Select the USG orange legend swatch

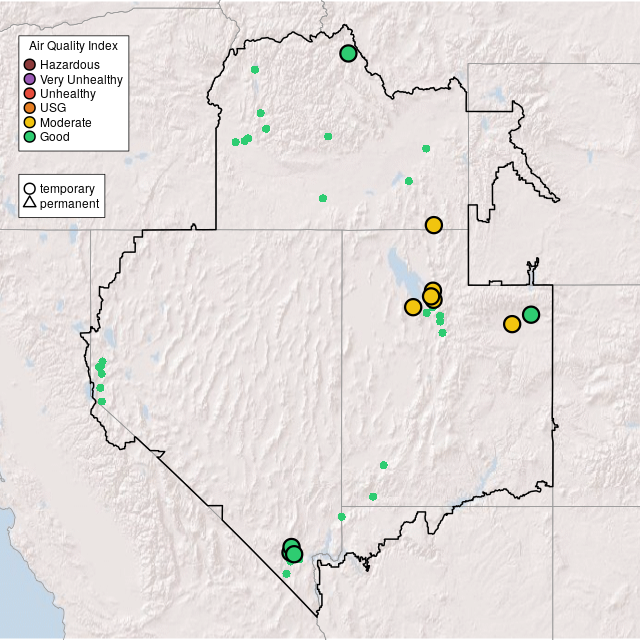(30, 108)
